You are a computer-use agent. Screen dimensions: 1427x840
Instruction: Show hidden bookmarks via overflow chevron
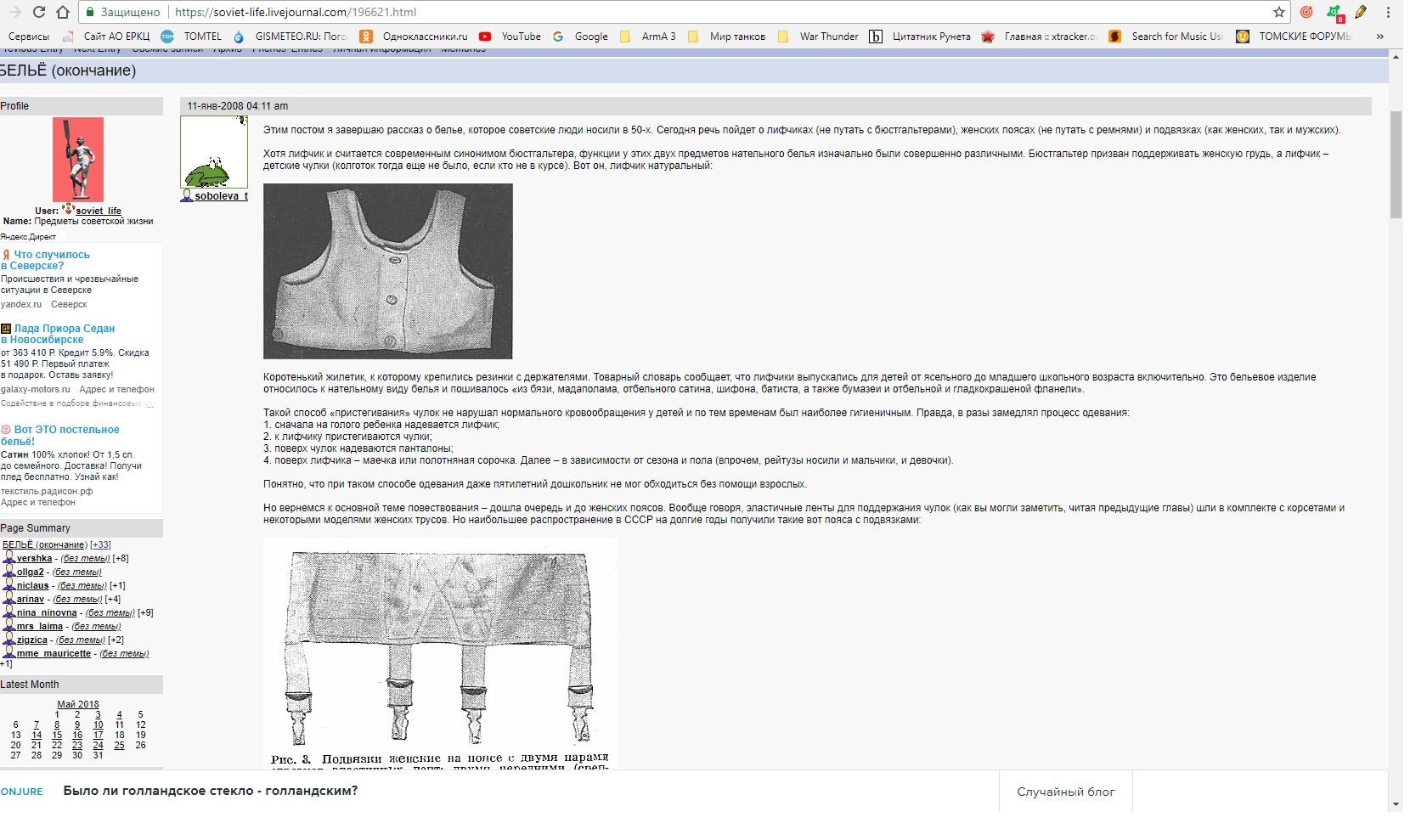pyautogui.click(x=1379, y=37)
